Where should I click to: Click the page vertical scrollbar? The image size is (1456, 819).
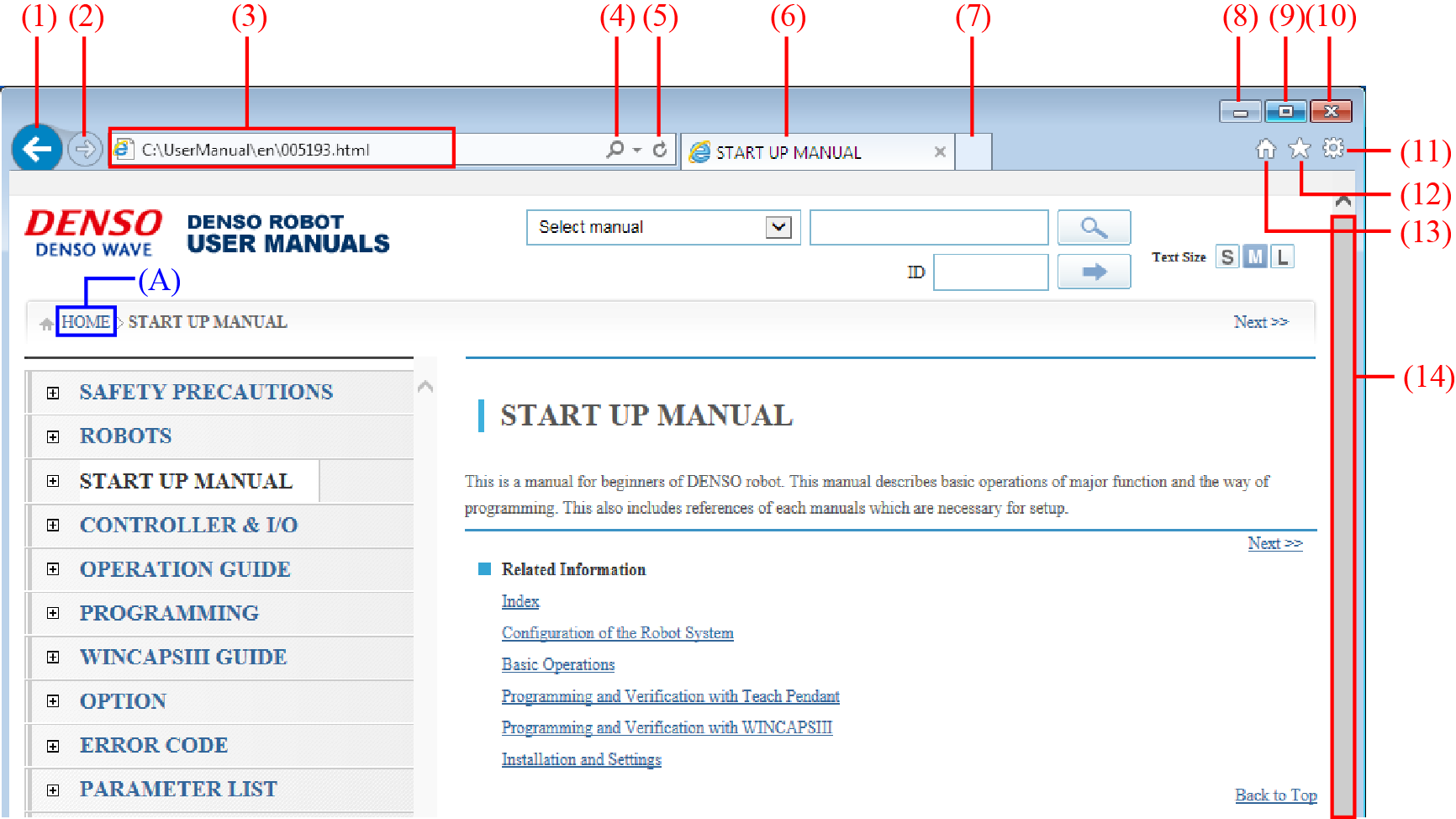(x=1343, y=505)
